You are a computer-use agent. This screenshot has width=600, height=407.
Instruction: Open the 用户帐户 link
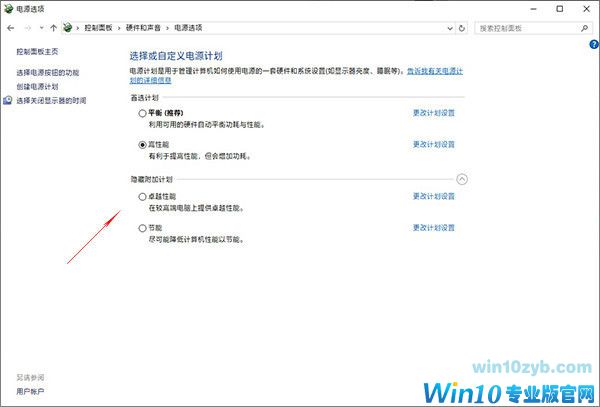point(30,391)
